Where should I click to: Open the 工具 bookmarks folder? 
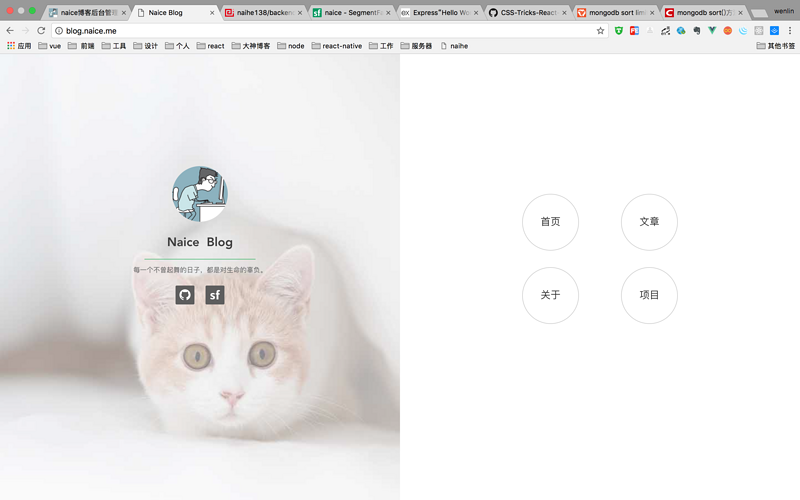[114, 46]
